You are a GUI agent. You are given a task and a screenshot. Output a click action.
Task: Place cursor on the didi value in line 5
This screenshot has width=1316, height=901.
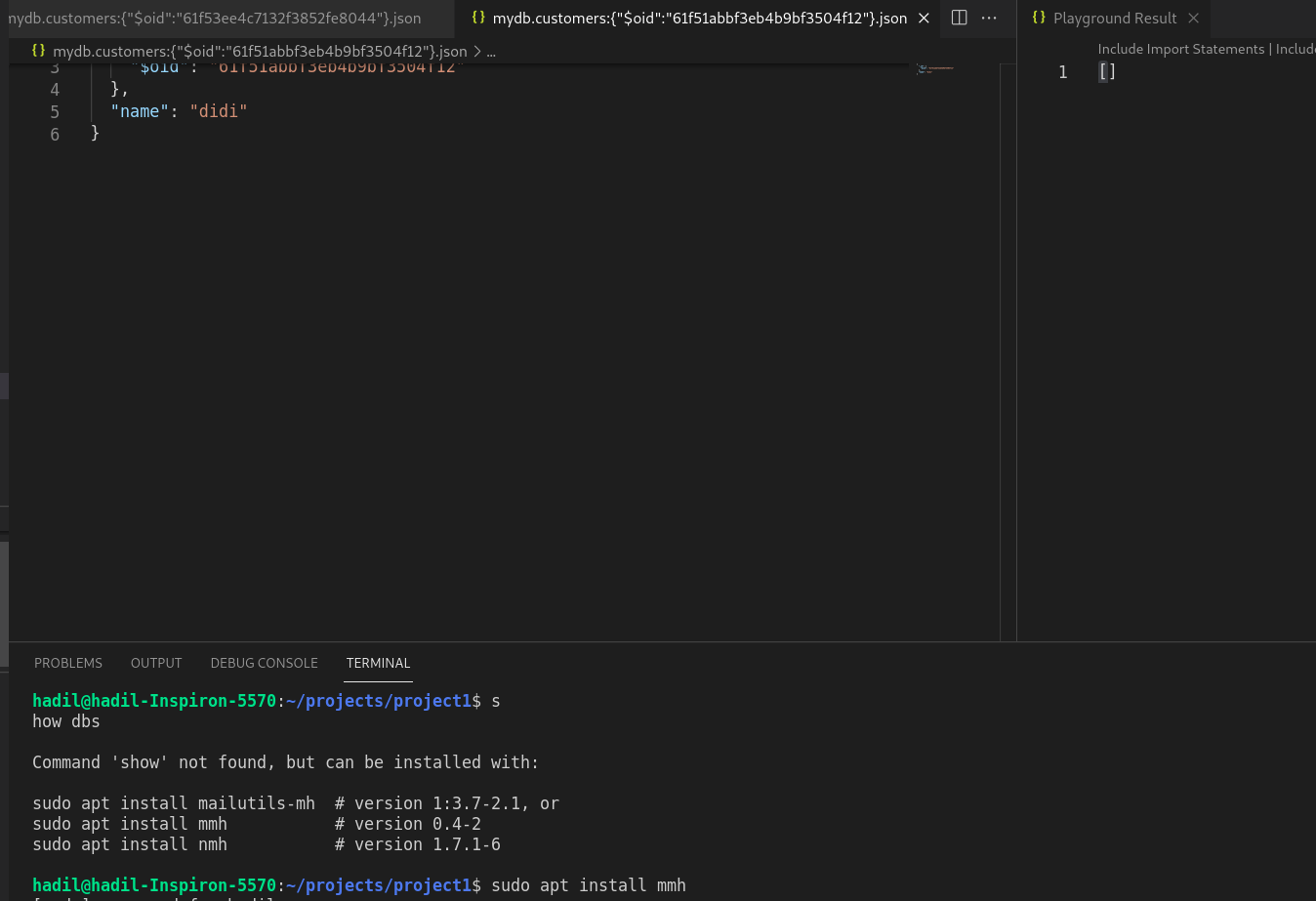(x=218, y=111)
